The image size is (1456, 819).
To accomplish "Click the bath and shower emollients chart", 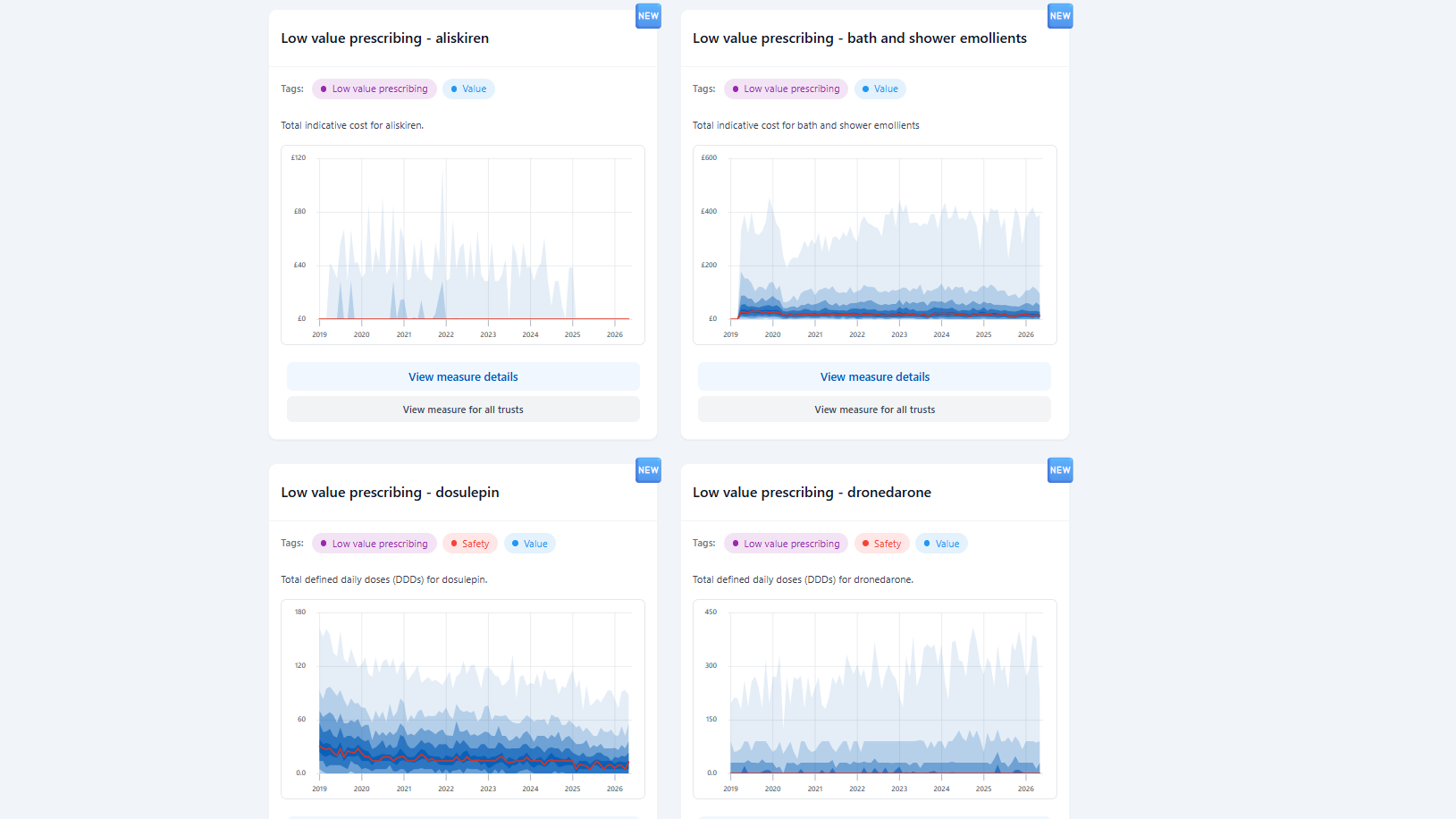I will coord(874,245).
